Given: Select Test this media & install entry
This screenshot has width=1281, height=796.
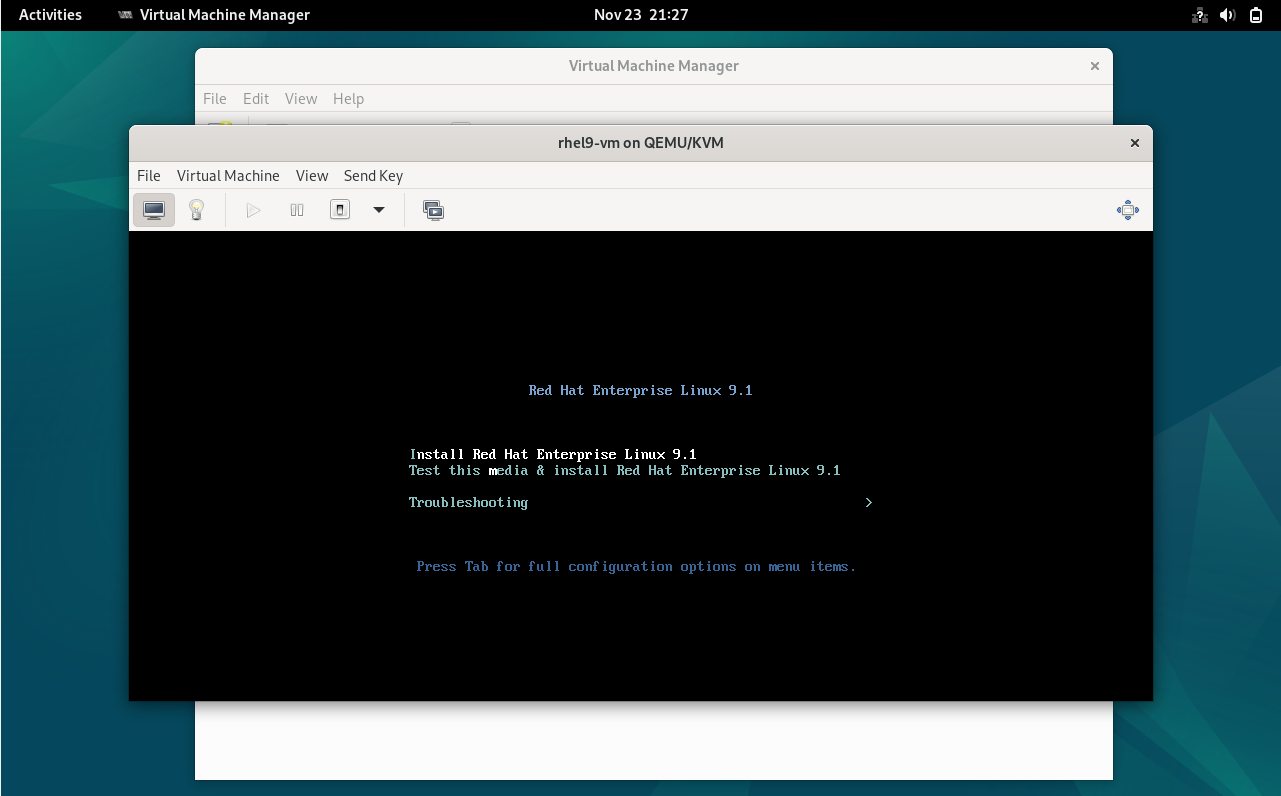Looking at the screenshot, I should 625,471.
